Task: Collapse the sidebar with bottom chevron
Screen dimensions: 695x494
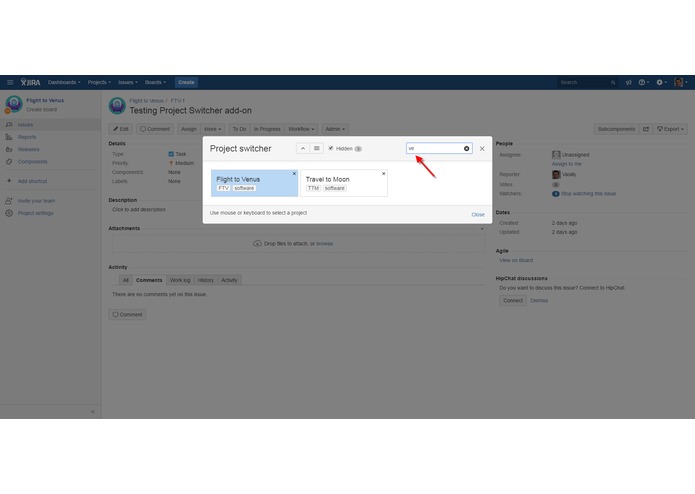Action: pyautogui.click(x=93, y=412)
